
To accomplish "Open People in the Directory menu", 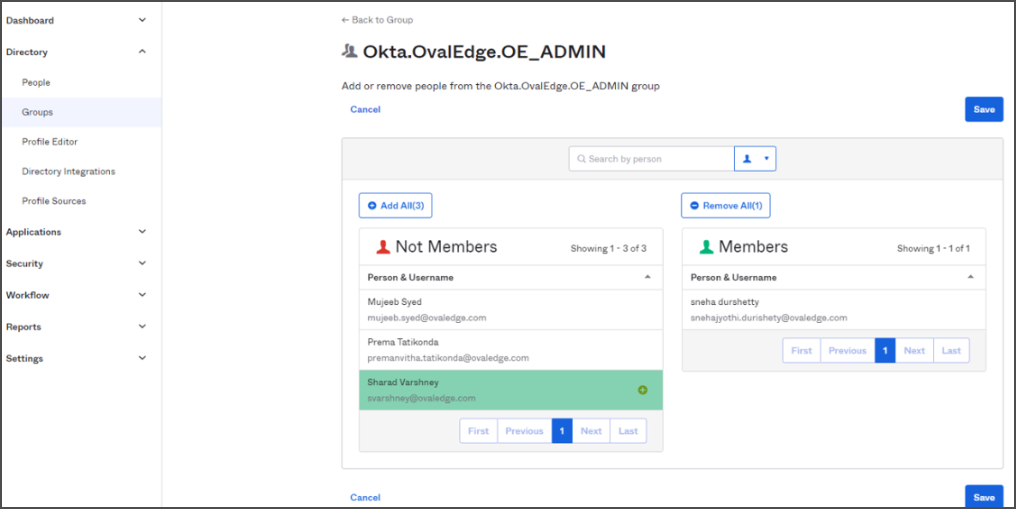I will coord(36,82).
